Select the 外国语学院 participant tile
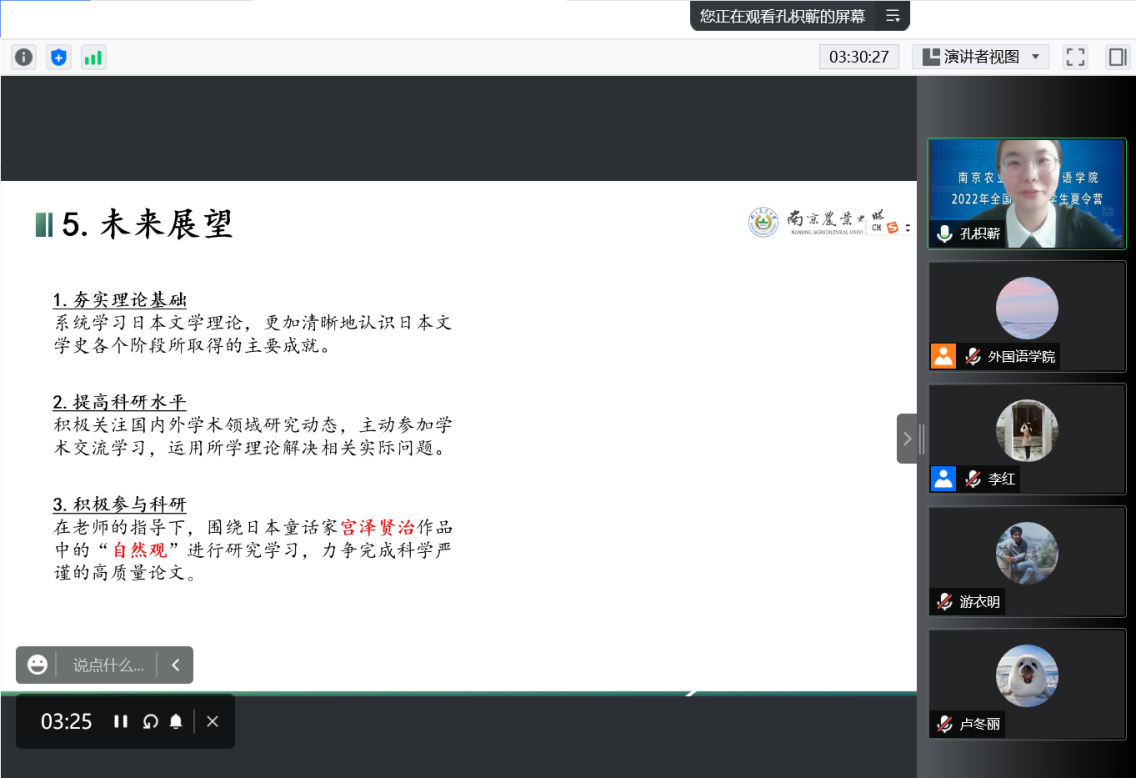Viewport: 1136px width, 778px height. pyautogui.click(x=1027, y=316)
